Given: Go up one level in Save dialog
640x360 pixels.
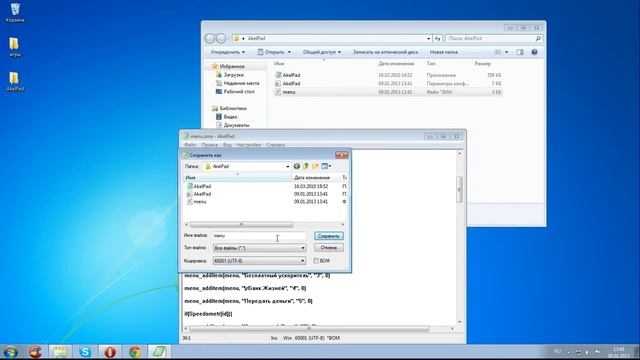Looking at the screenshot, I should (x=305, y=166).
